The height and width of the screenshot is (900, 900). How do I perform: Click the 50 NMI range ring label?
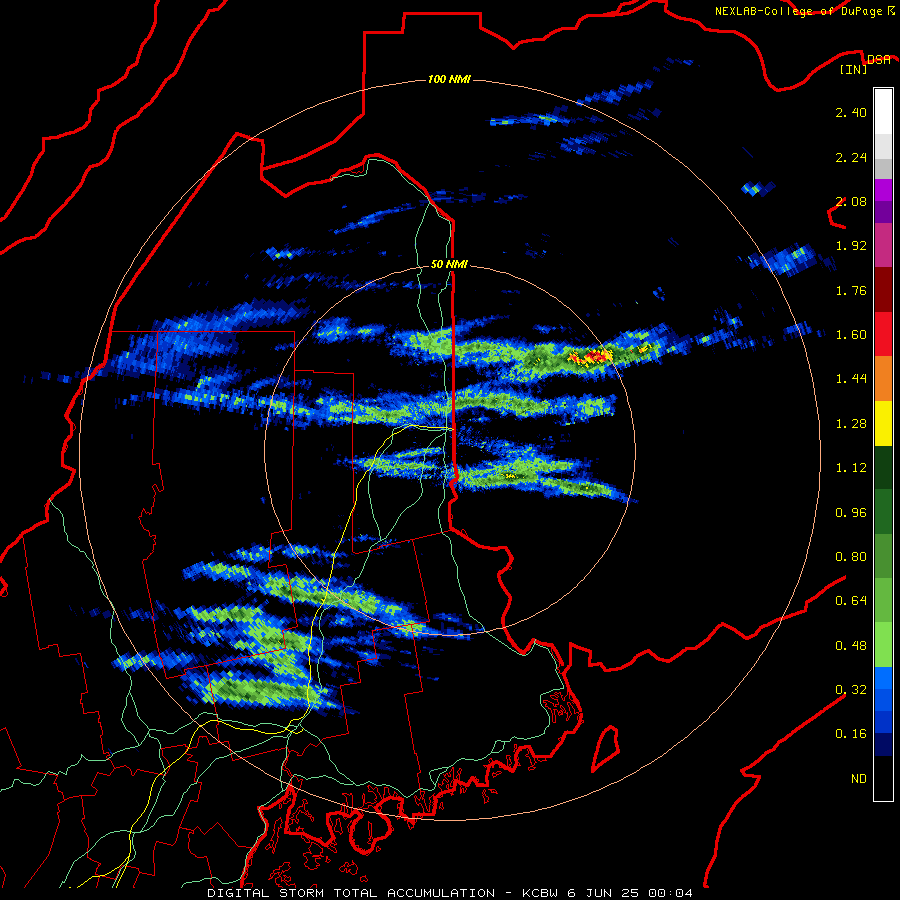[449, 264]
